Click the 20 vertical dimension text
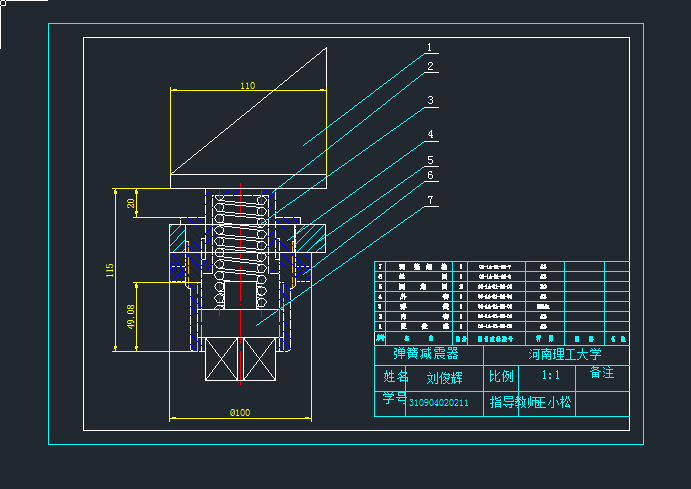Image resolution: width=691 pixels, height=489 pixels. click(130, 203)
